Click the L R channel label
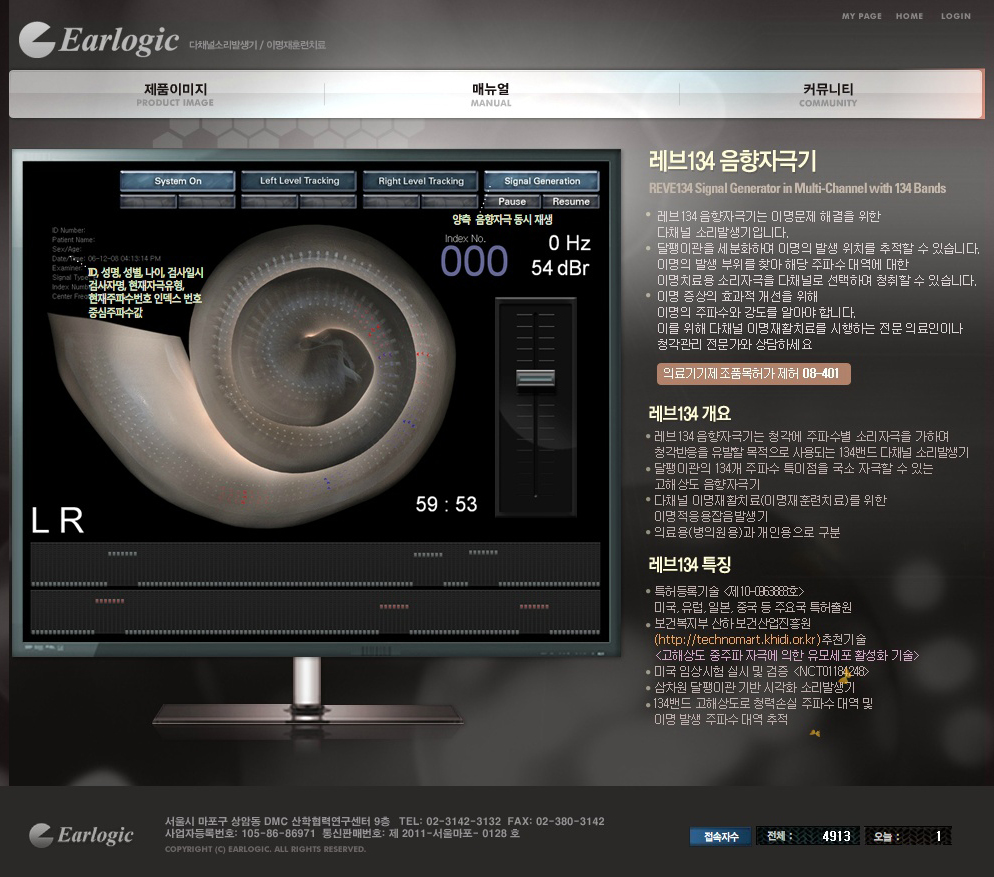The image size is (994, 877). tap(57, 520)
